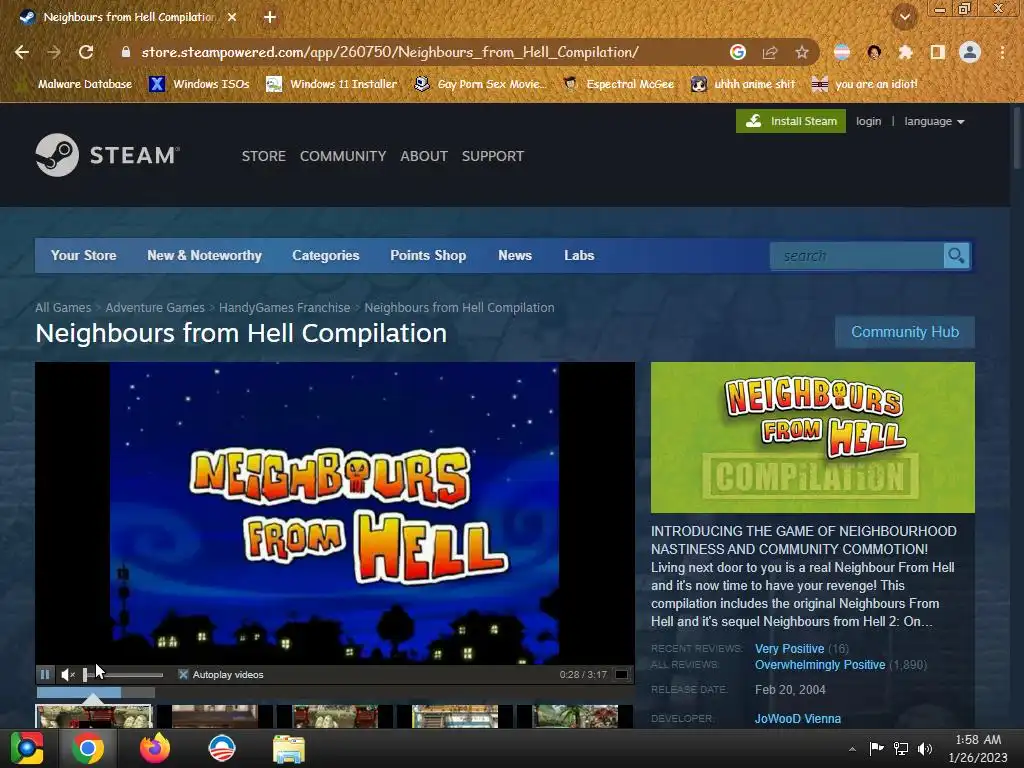The image size is (1024, 768).
Task: Click the Neighbours from Hell Compilation header image
Action: 812,438
